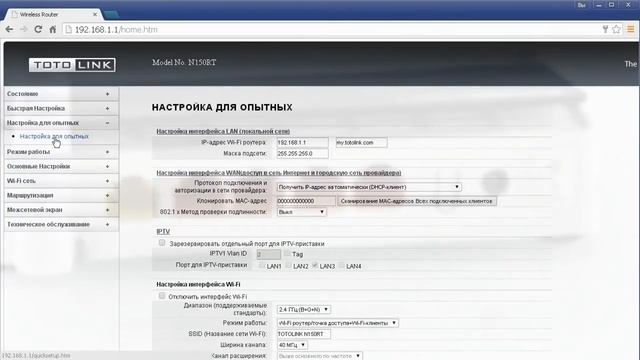
Task: Expand the Межсетевой экран menu section
Action: coord(61,210)
